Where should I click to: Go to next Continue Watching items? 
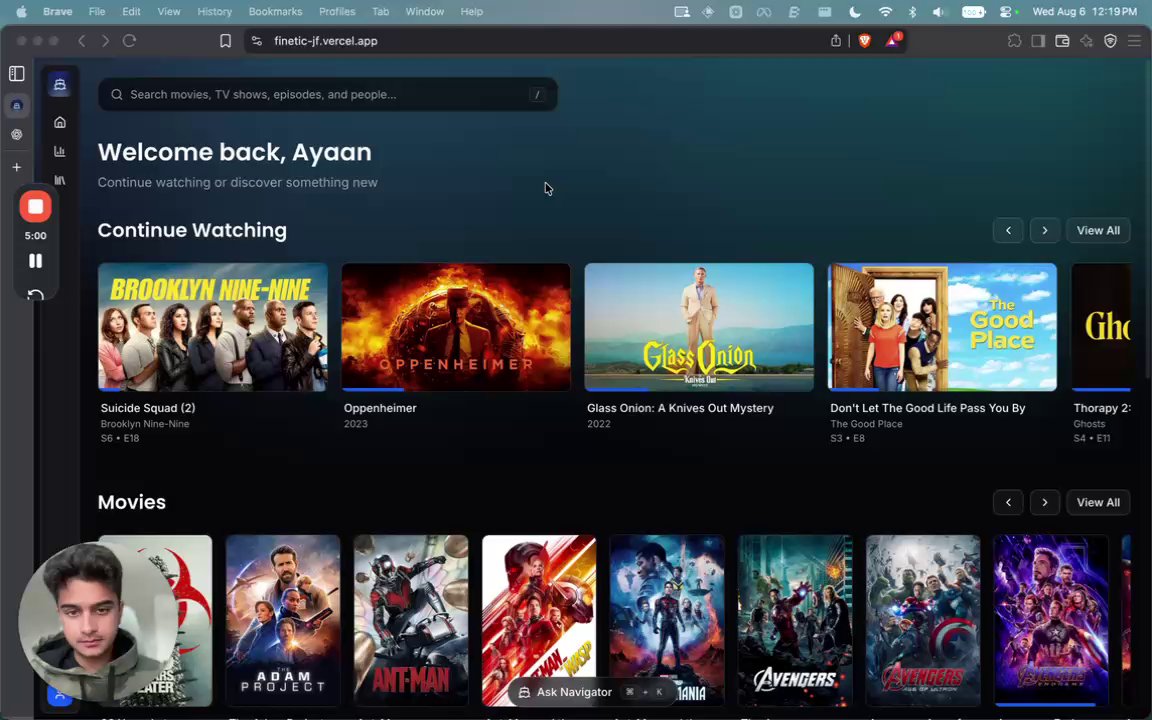pyautogui.click(x=1045, y=231)
